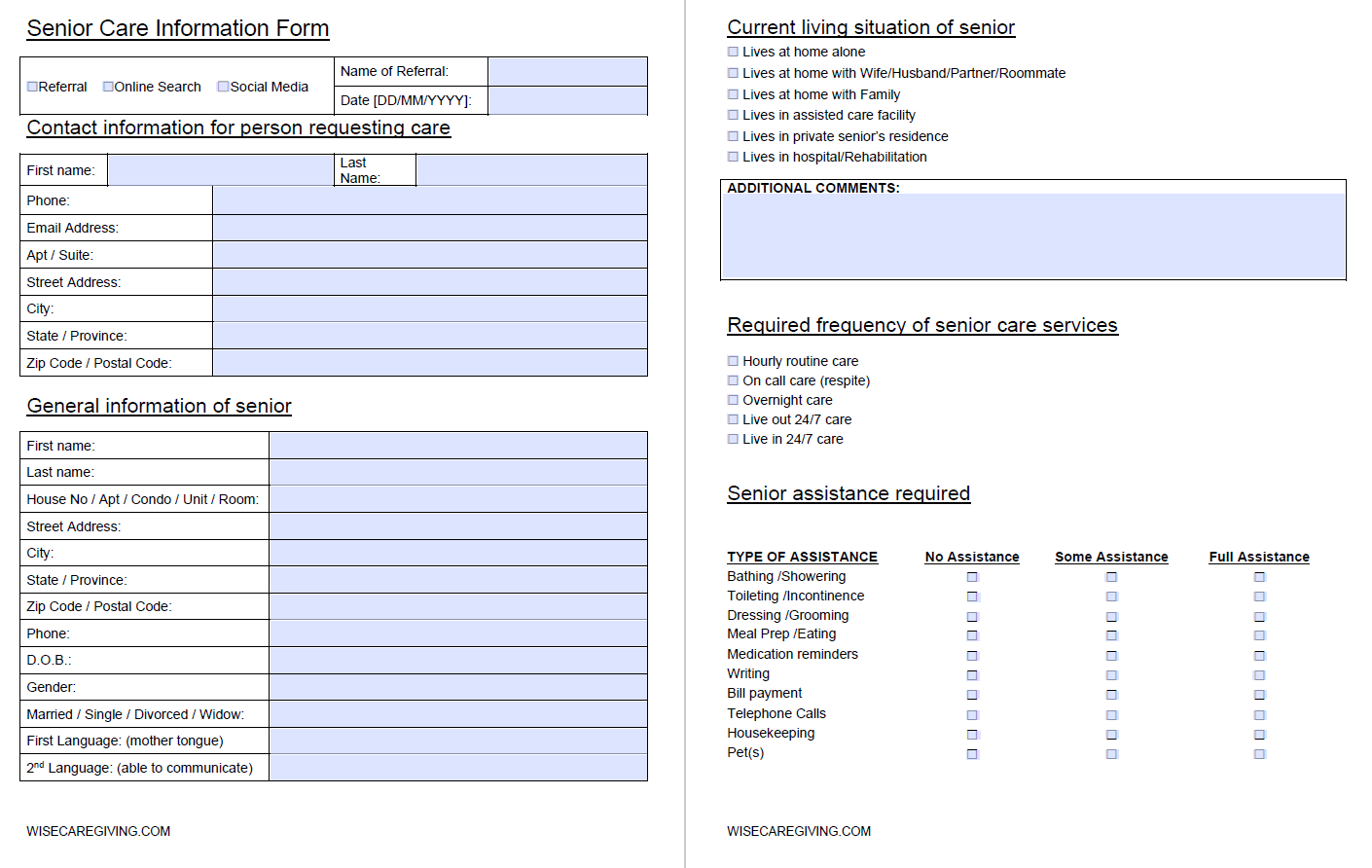Enable the Live in 24/7 care checkbox
The image size is (1372, 868).
click(734, 439)
